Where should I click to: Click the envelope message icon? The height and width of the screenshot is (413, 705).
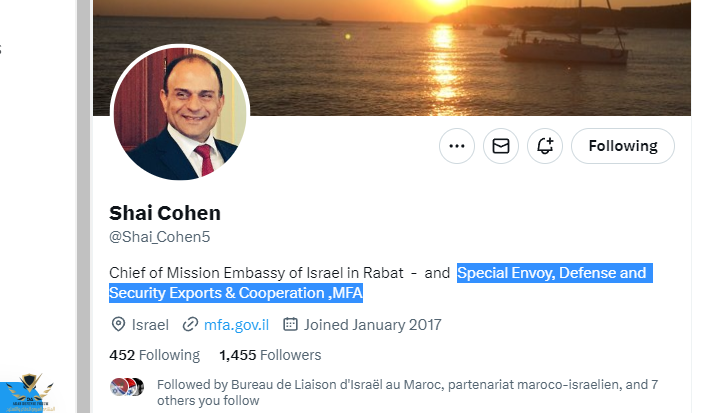pos(501,146)
